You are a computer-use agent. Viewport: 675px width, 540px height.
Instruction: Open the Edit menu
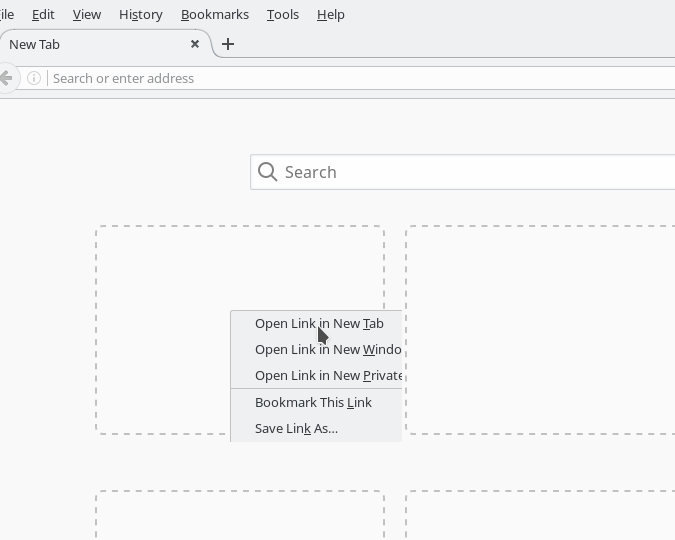point(43,14)
